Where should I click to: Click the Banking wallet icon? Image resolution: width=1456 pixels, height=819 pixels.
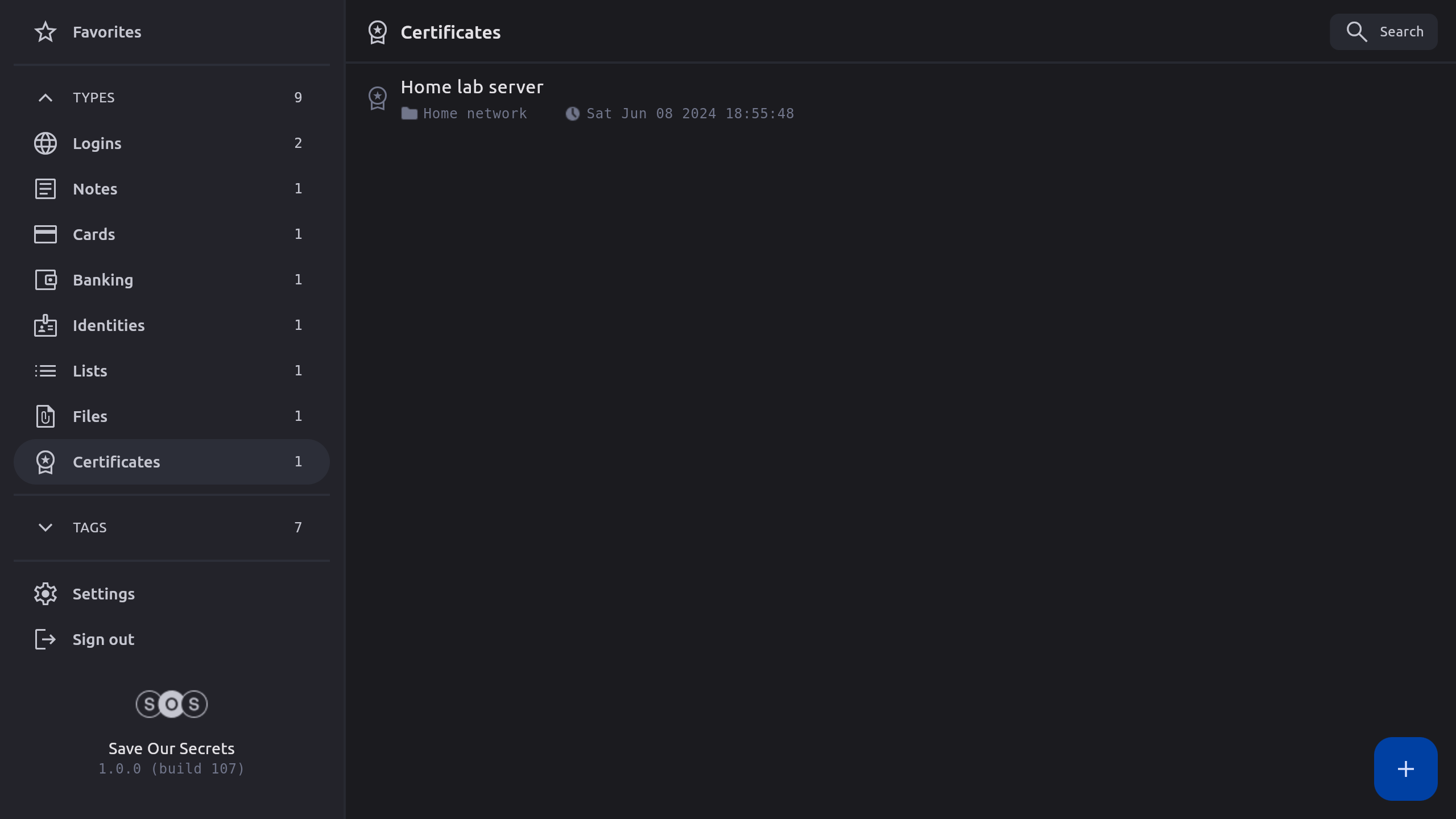pos(45,280)
